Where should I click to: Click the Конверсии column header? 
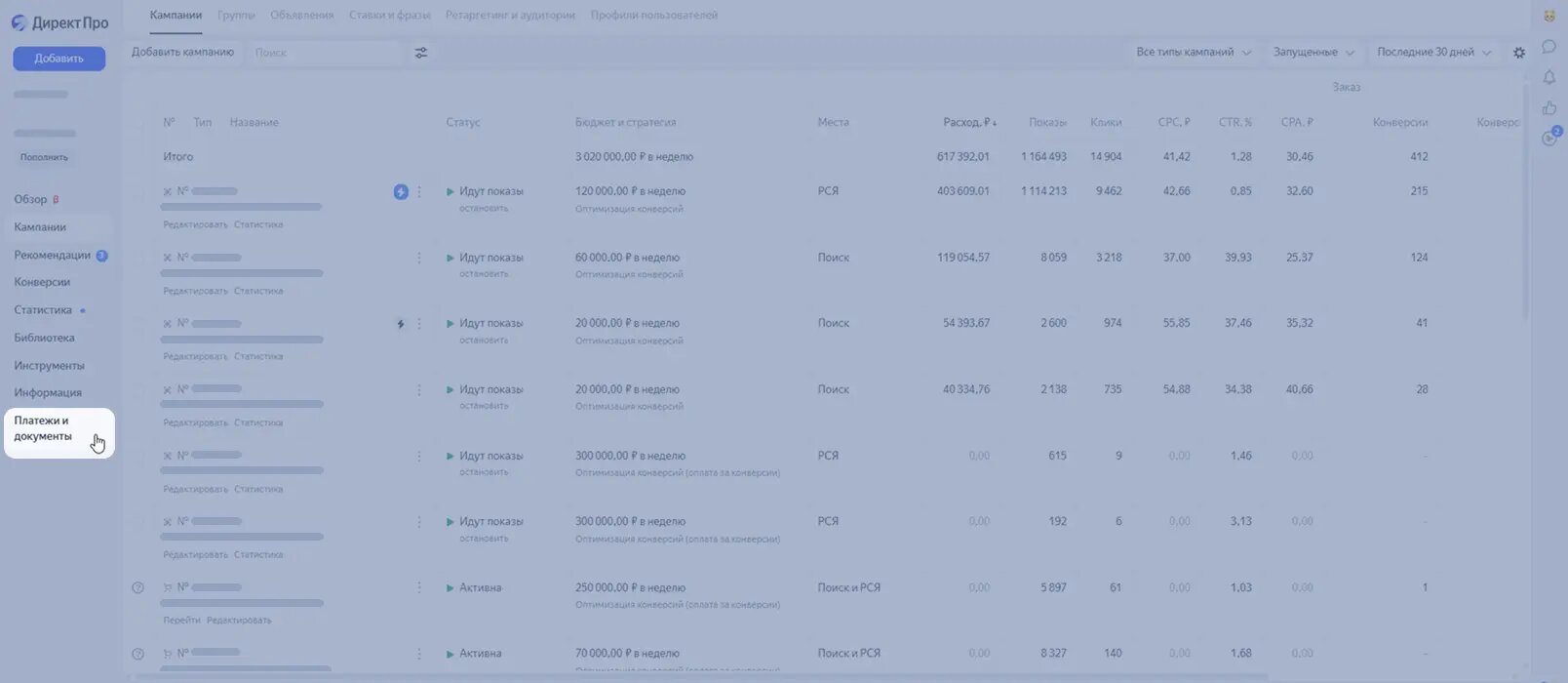[x=1399, y=123]
